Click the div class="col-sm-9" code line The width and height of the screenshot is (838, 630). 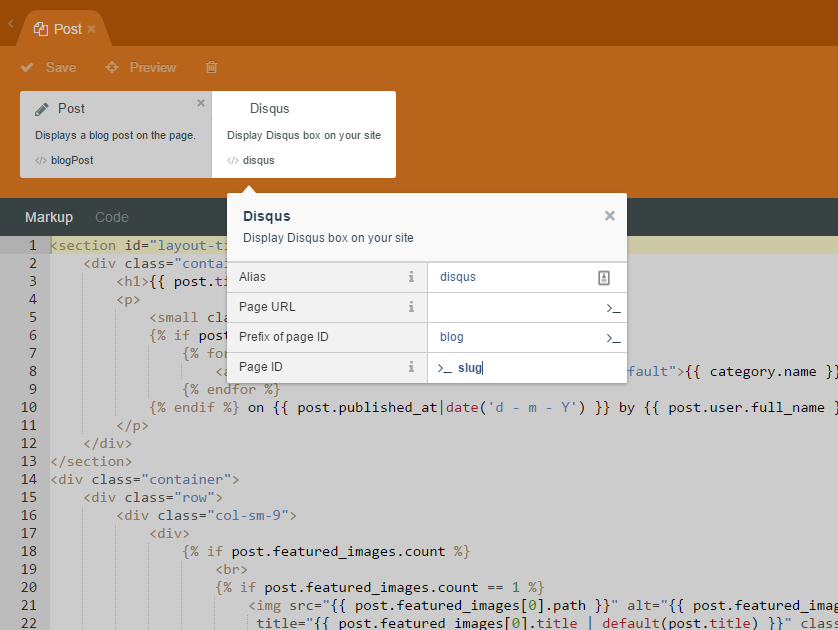(206, 515)
